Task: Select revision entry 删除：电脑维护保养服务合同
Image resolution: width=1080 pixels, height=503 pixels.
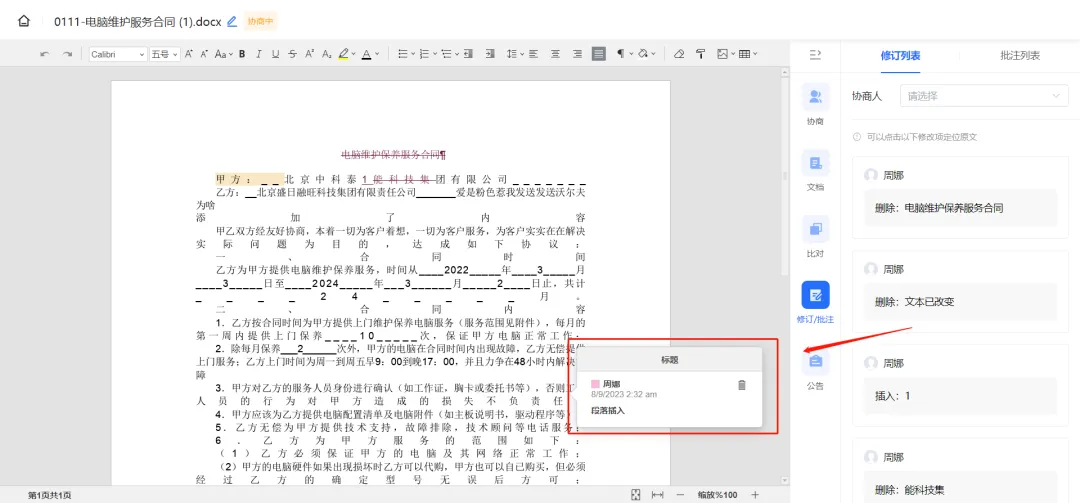Action: [x=957, y=208]
